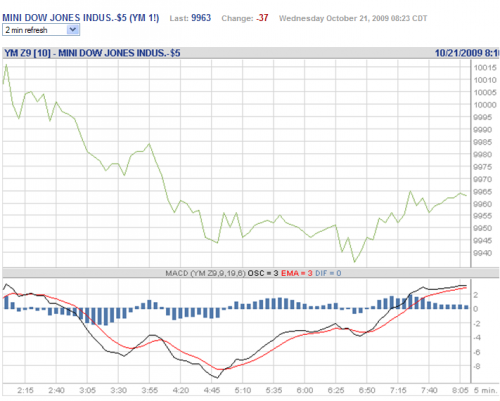Click the 7:15 time axis label
Image resolution: width=500 pixels, height=401 pixels.
coord(398,390)
